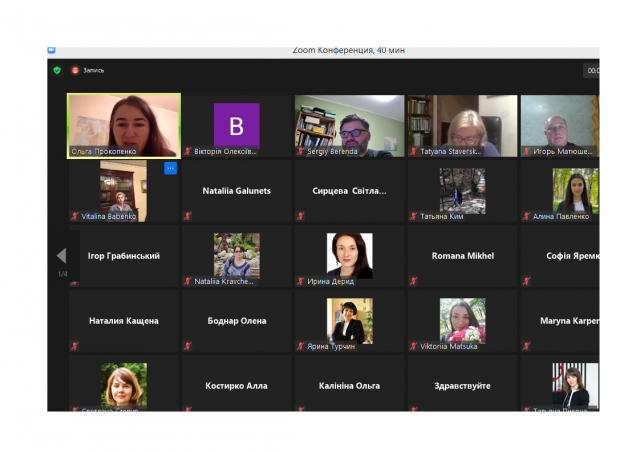This screenshot has height=452, width=640.
Task: Click the green encryption shield icon
Action: pyautogui.click(x=57, y=70)
